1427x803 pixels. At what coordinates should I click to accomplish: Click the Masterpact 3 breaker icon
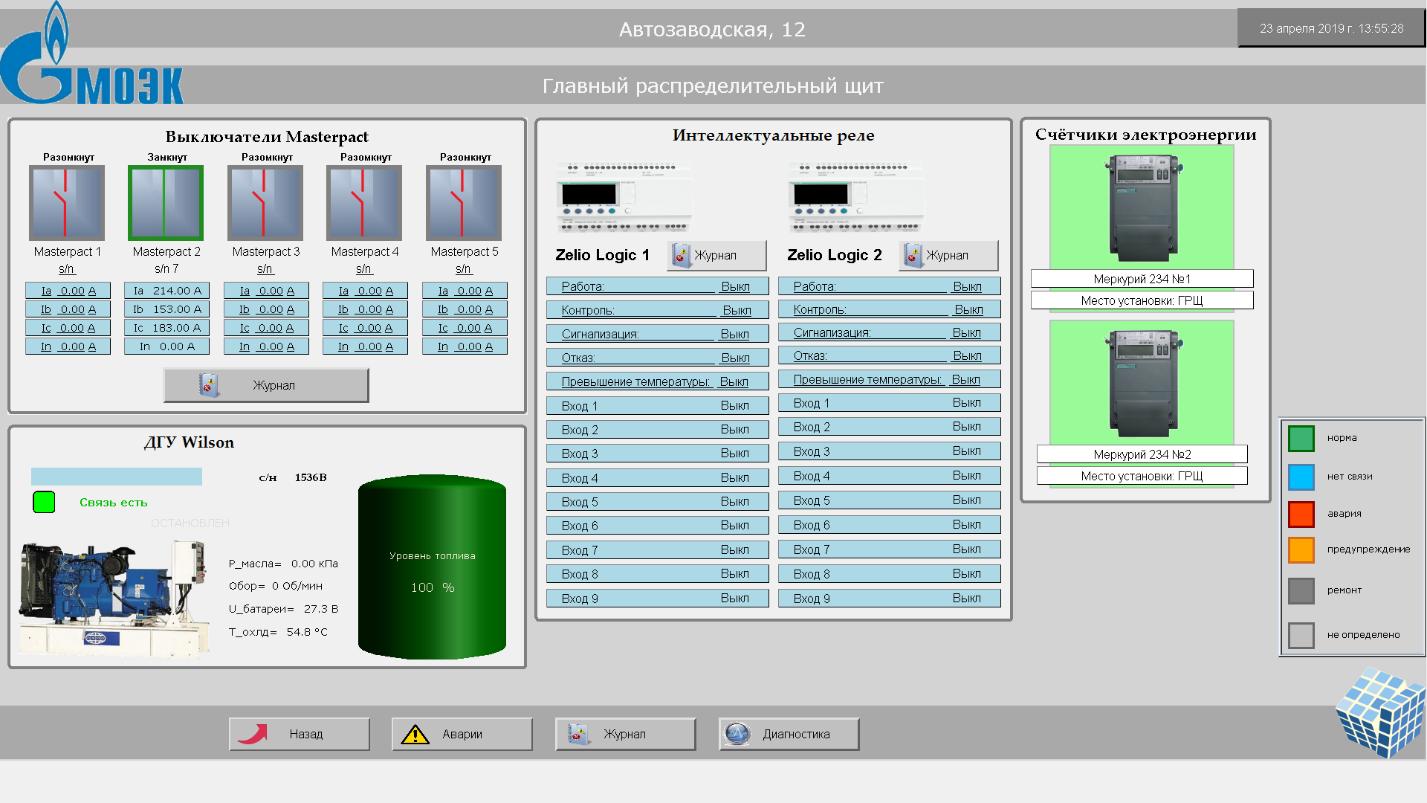[x=265, y=203]
